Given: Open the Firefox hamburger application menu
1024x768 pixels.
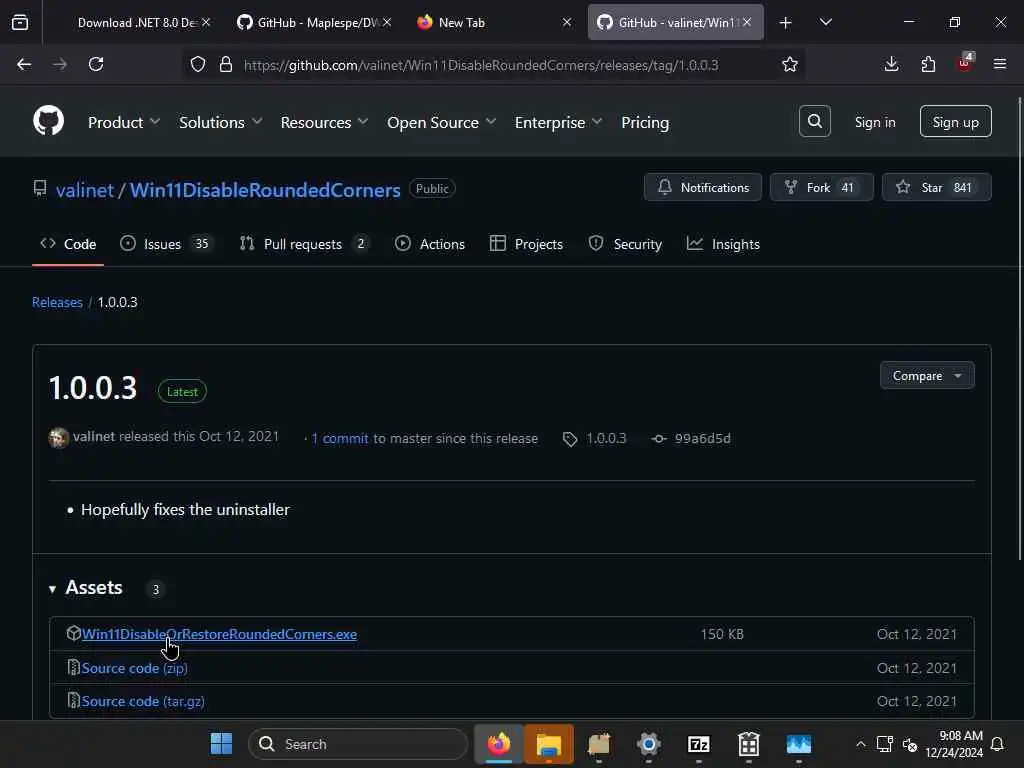Looking at the screenshot, I should [x=1000, y=64].
